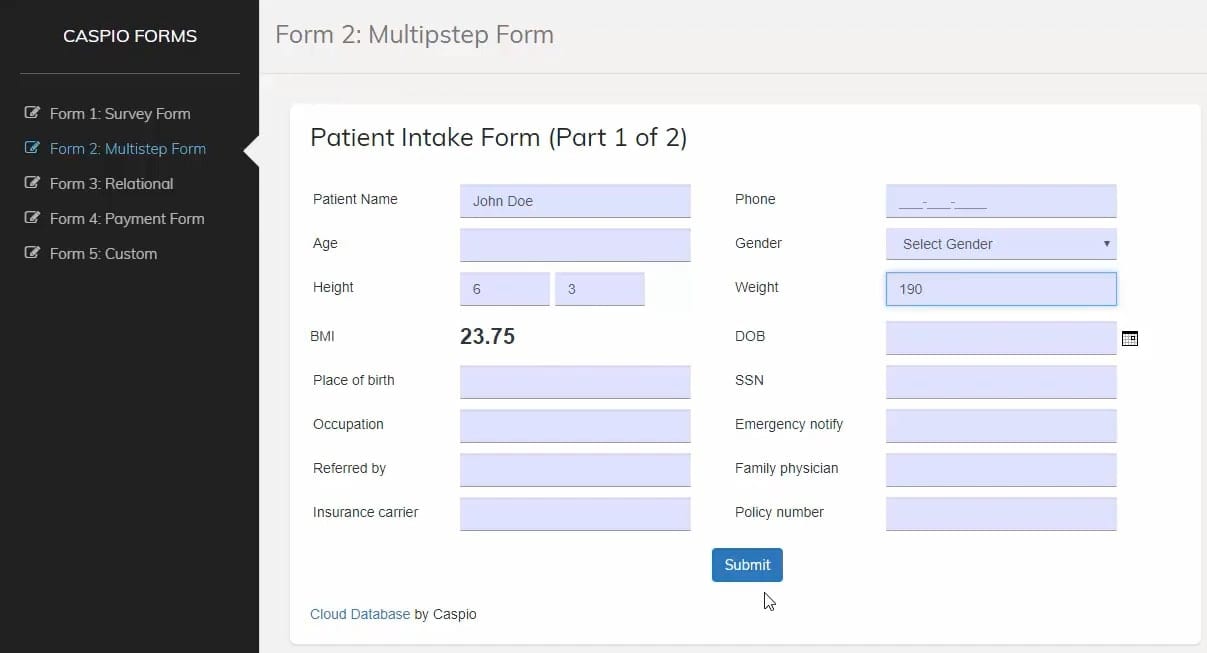Click the edit icon beside Form 2
The height and width of the screenshot is (653, 1207).
point(32,148)
